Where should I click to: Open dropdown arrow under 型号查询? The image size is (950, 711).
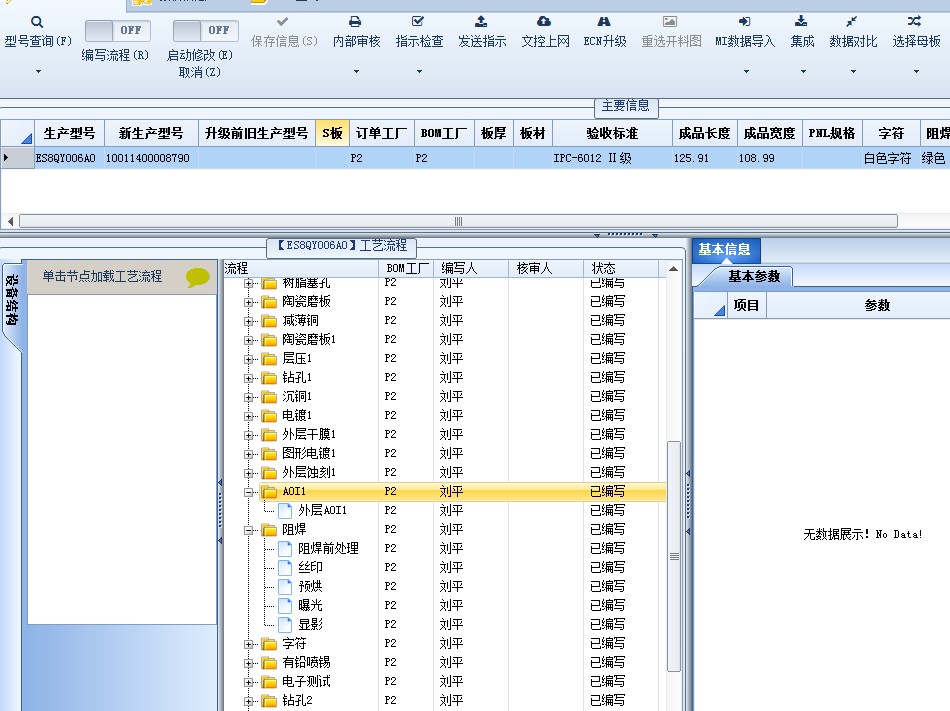(x=38, y=71)
